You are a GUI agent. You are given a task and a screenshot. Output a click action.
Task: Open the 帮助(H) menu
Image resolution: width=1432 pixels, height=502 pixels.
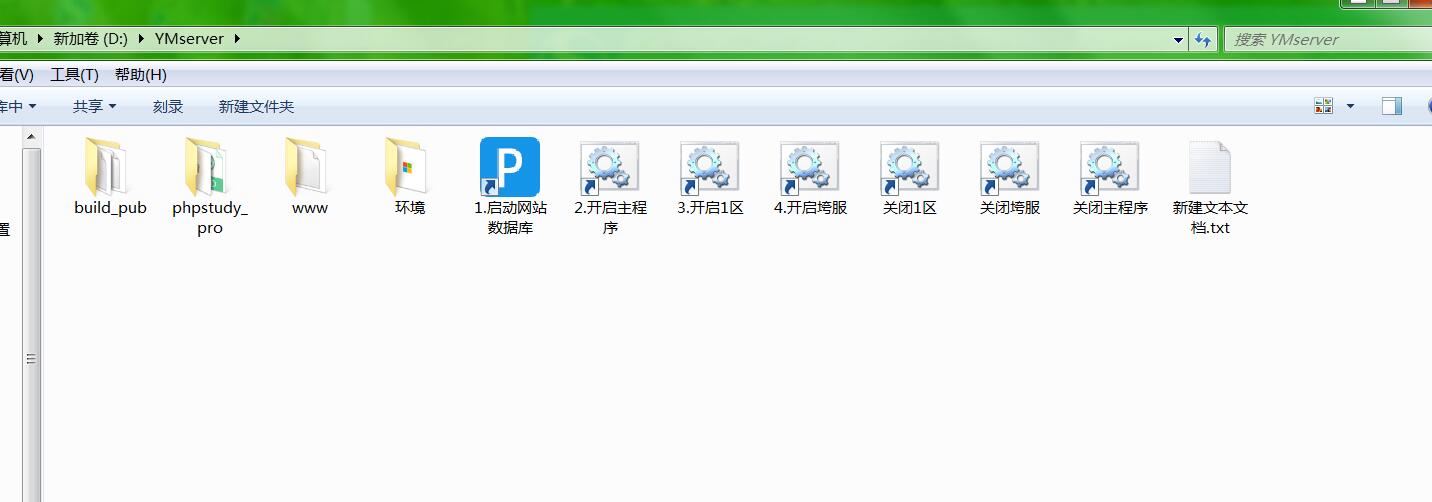[x=141, y=75]
